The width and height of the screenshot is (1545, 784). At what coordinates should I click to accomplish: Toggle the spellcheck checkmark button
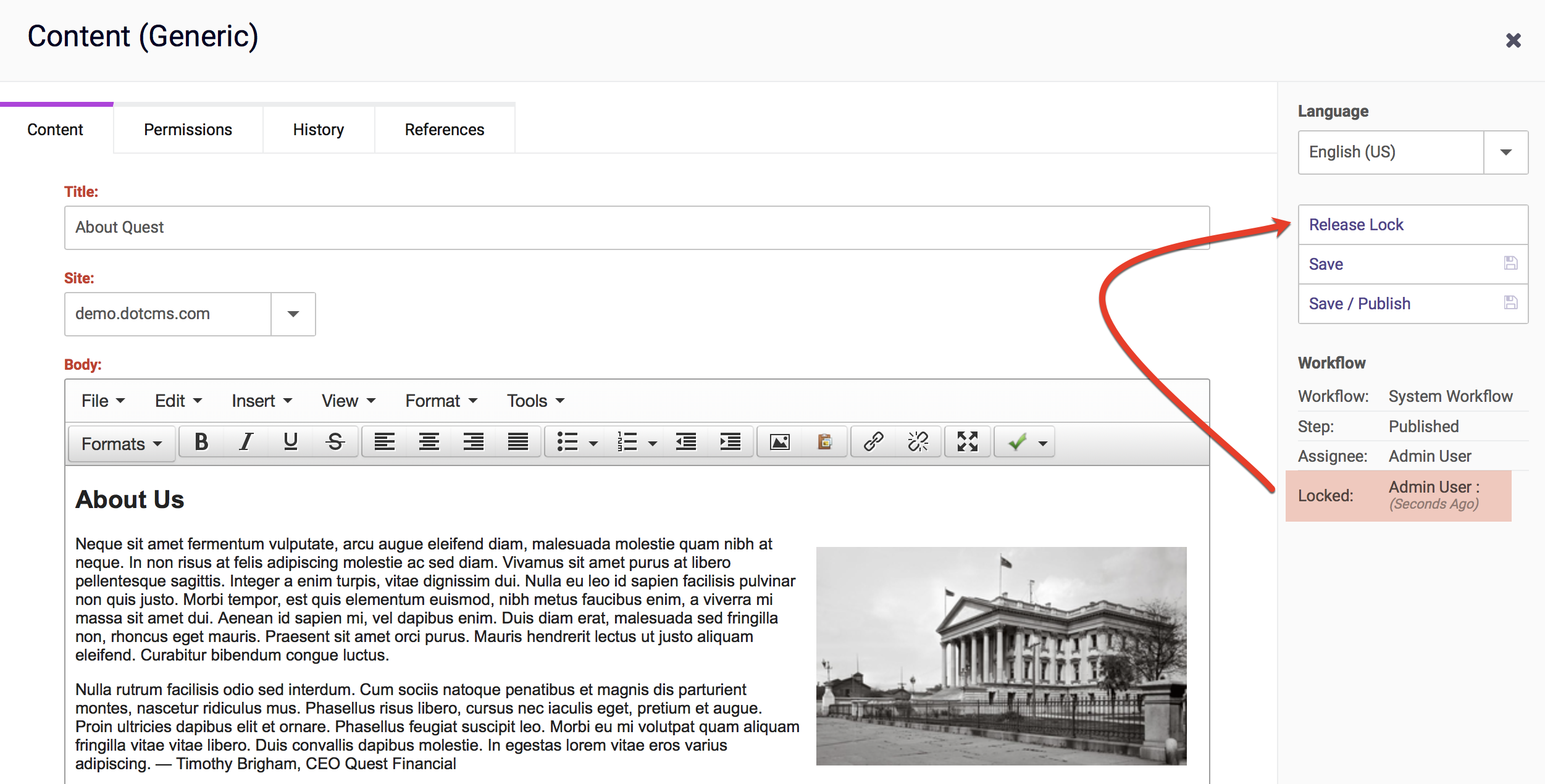tap(1016, 442)
